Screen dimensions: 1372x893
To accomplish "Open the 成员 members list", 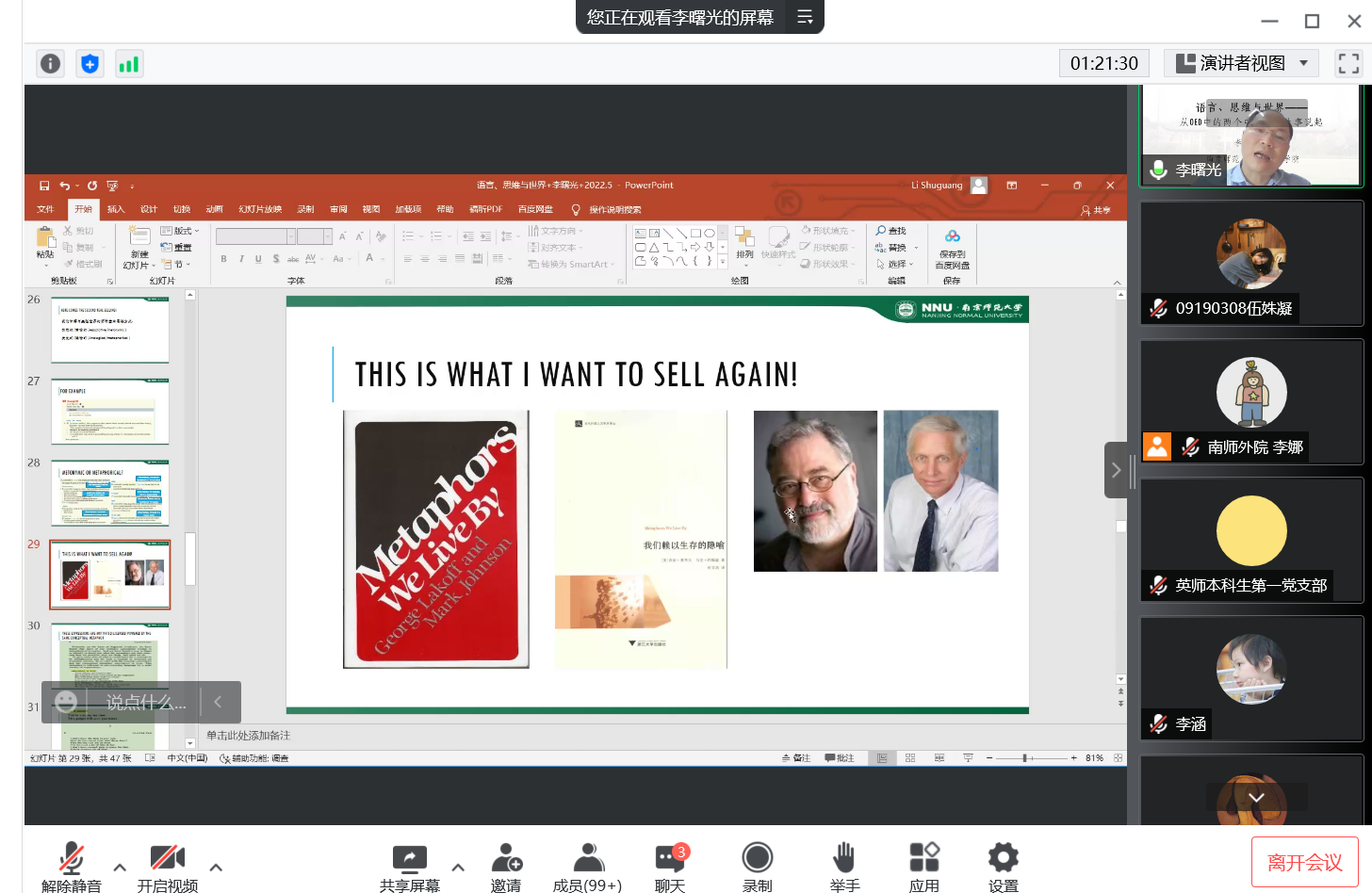I will 587,866.
